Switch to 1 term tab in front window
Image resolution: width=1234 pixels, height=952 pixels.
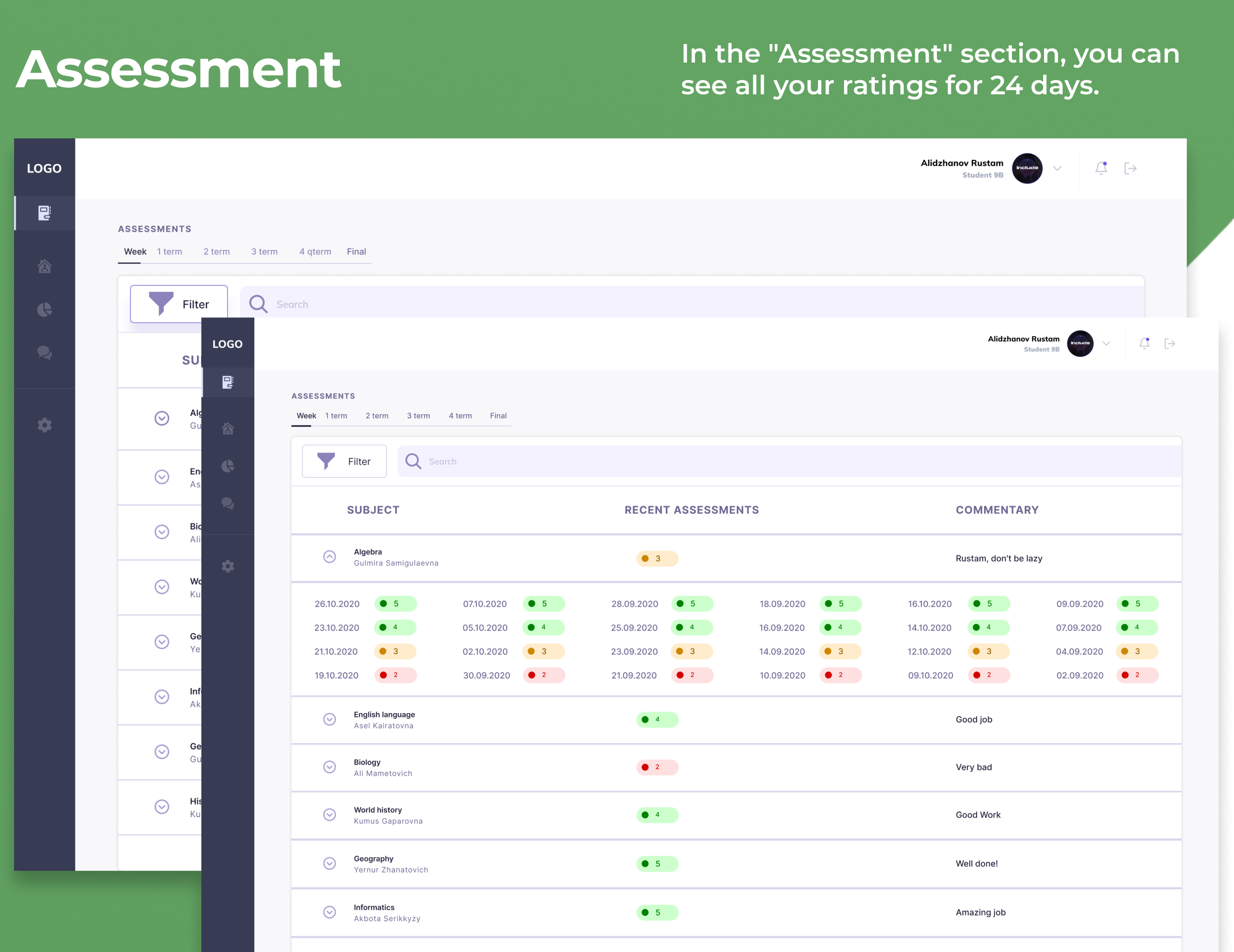[336, 415]
